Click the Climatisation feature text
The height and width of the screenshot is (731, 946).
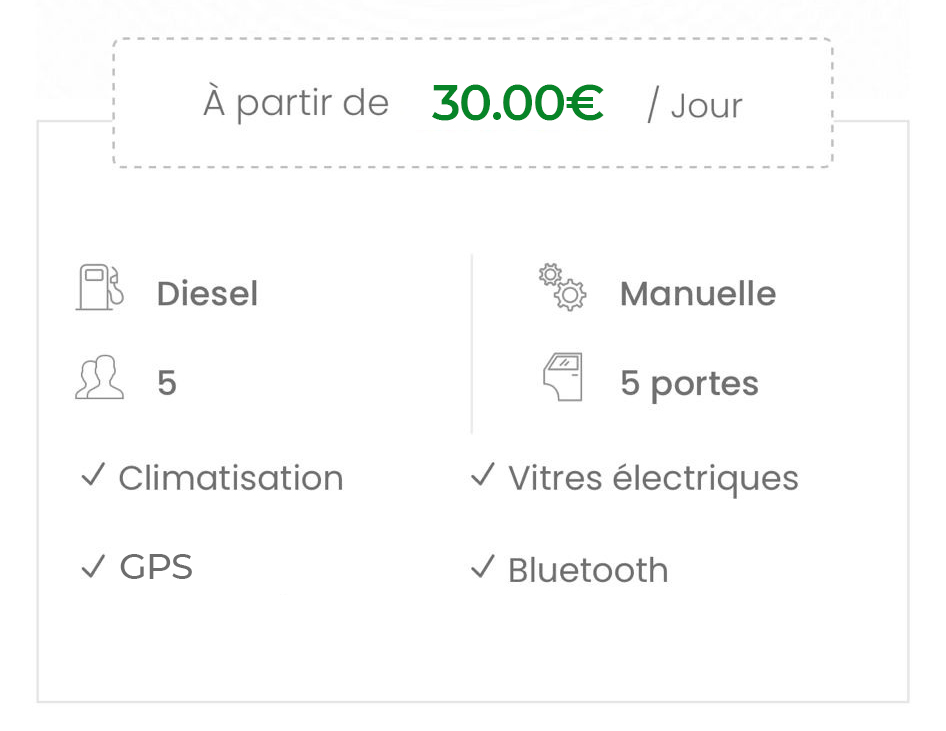[231, 478]
